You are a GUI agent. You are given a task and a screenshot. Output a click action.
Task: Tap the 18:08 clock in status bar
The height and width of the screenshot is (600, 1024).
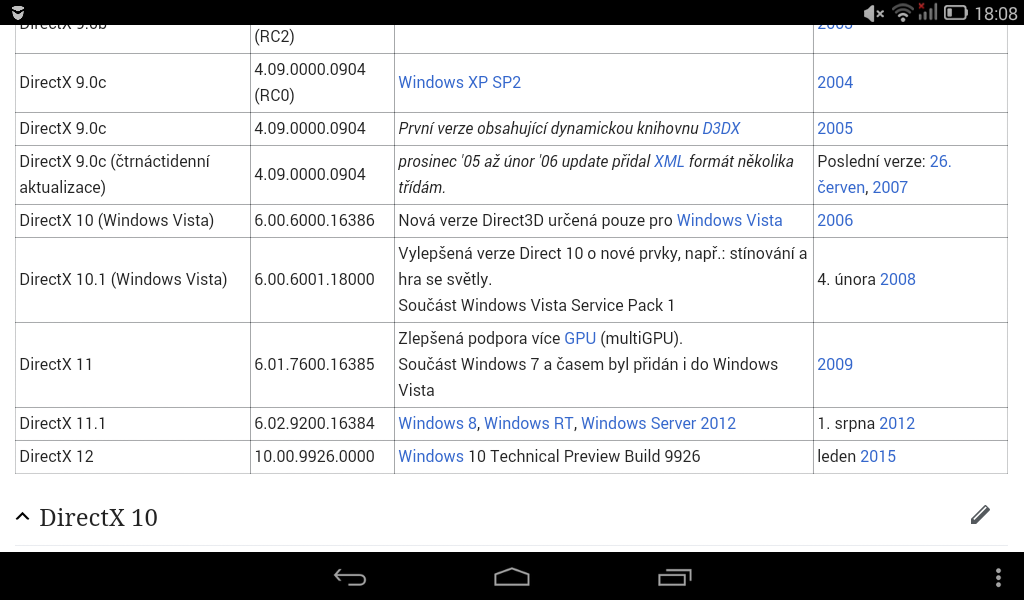[x=995, y=13]
